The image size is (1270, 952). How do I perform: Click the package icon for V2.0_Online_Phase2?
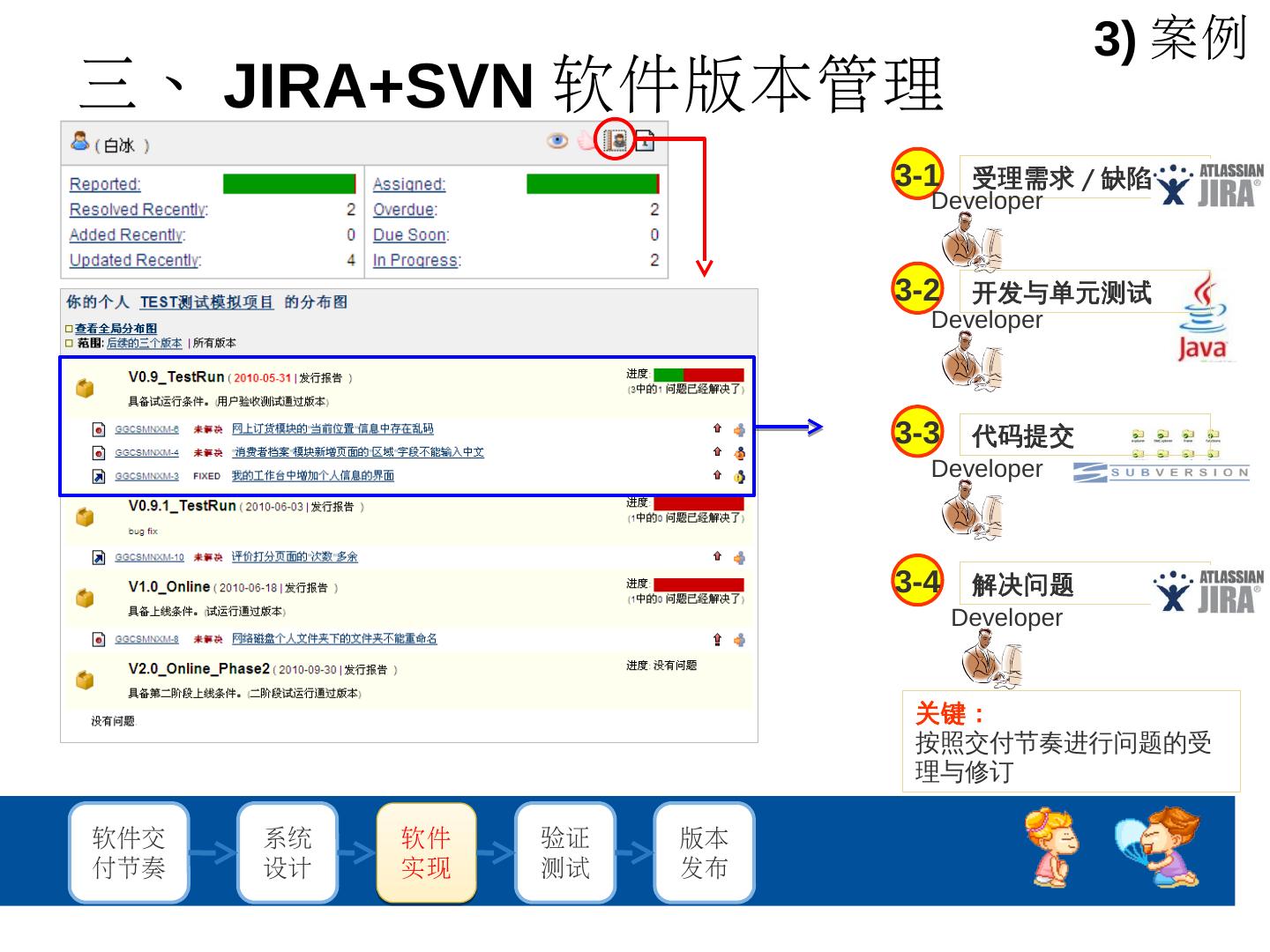85,680
